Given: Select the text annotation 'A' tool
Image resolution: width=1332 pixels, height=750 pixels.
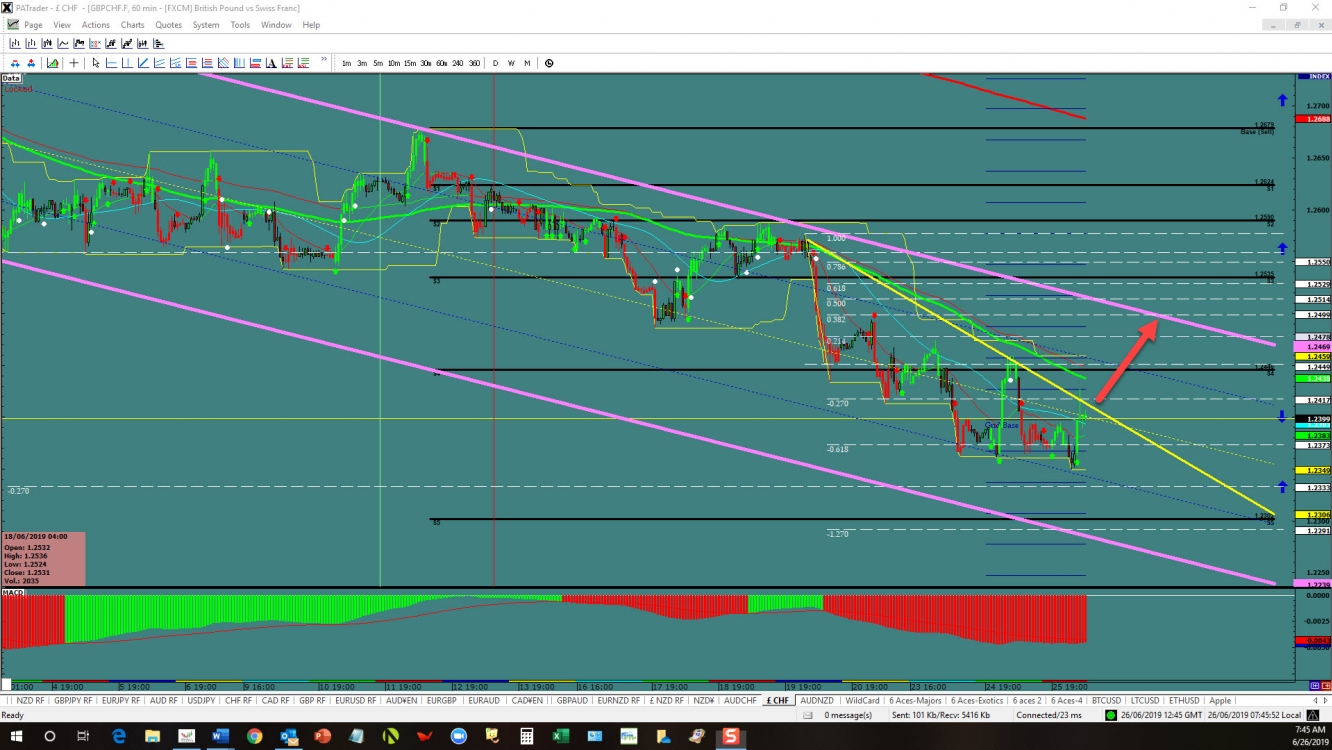Looking at the screenshot, I should pos(271,63).
